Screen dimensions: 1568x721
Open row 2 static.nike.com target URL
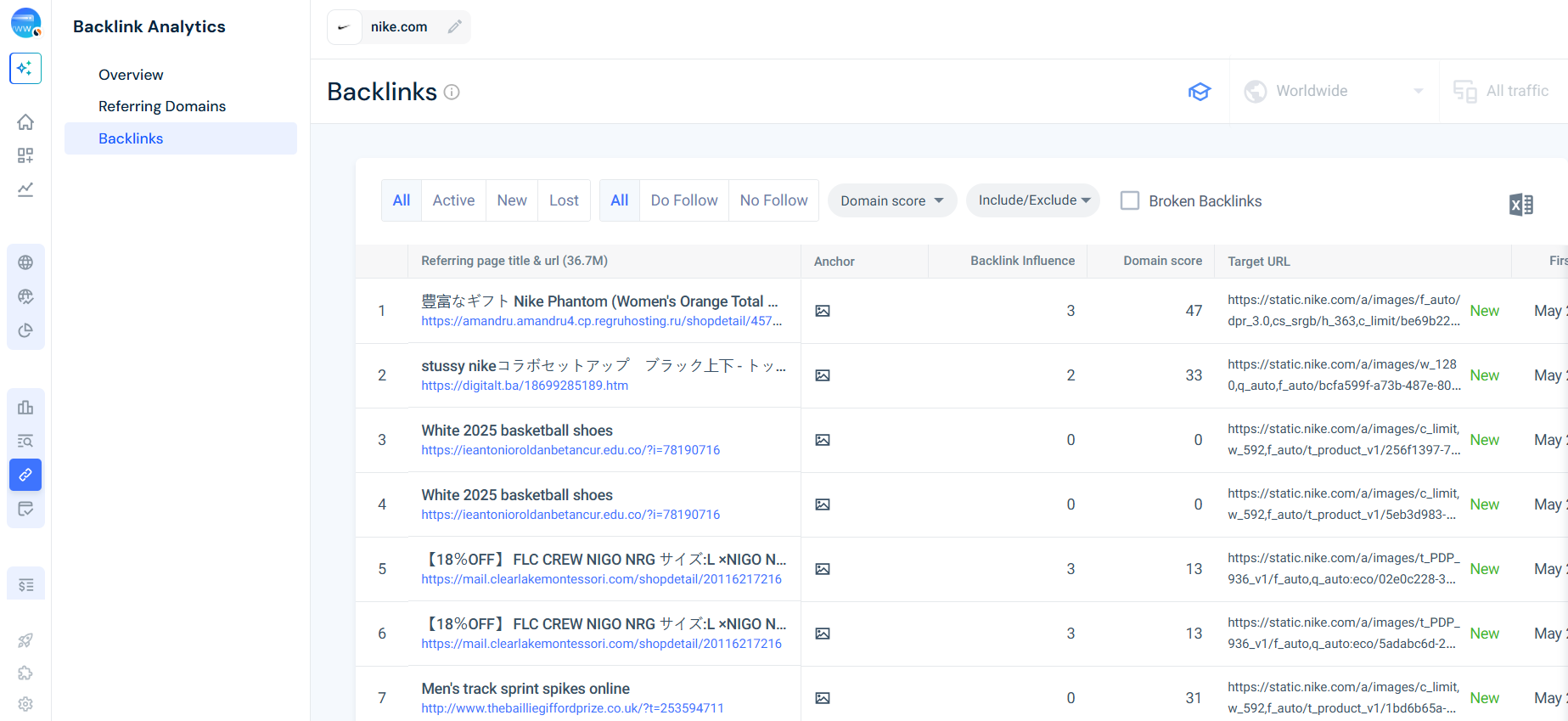pyautogui.click(x=1344, y=375)
